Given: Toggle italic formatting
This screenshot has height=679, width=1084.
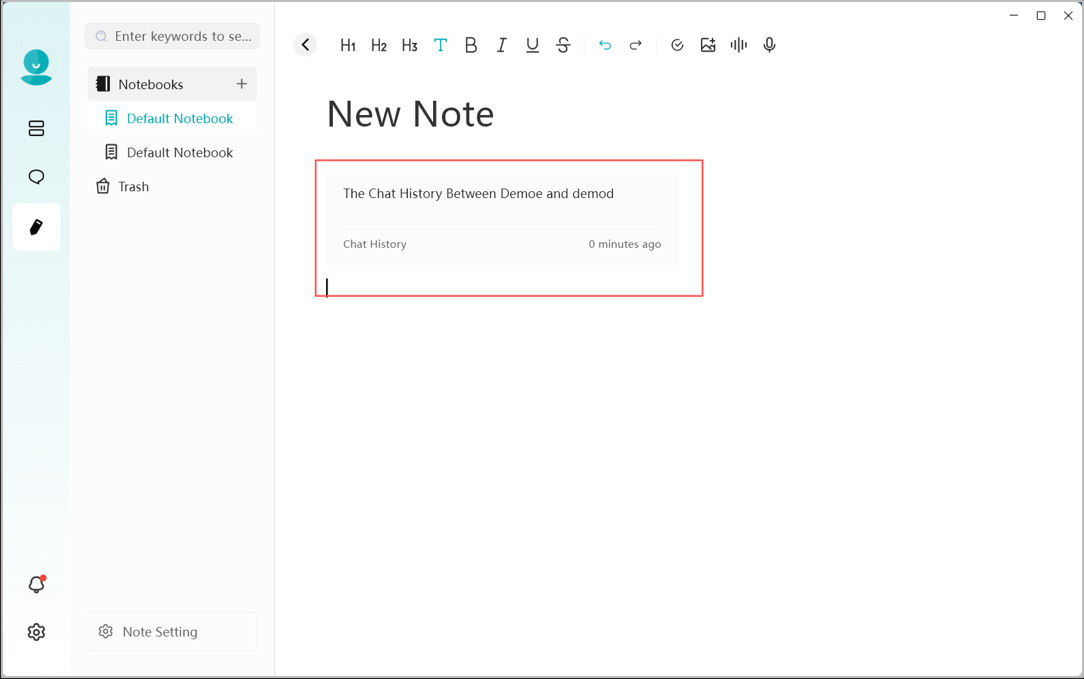Looking at the screenshot, I should 501,46.
